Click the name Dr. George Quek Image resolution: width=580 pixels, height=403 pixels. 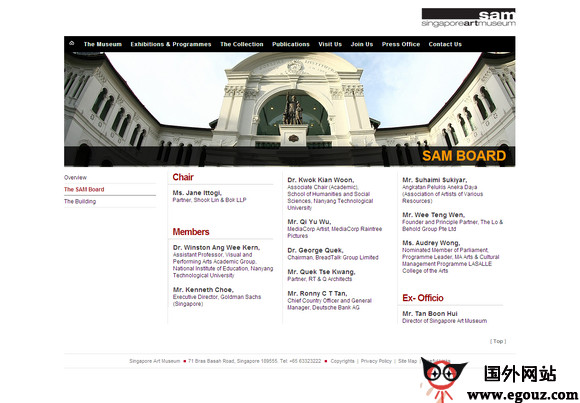(x=316, y=250)
